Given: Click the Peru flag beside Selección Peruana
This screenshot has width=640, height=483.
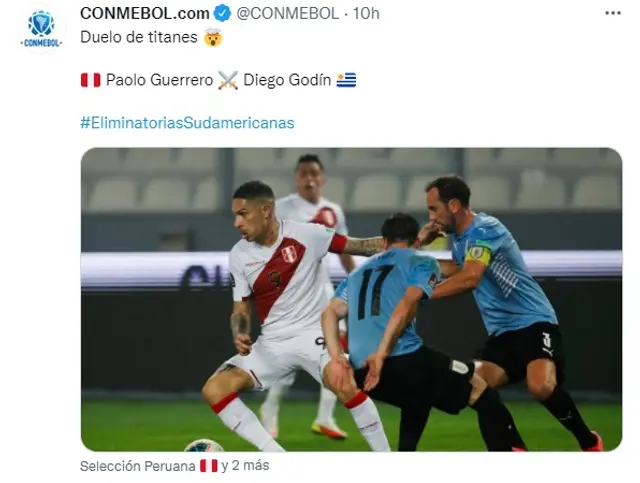Looking at the screenshot, I should point(209,466).
